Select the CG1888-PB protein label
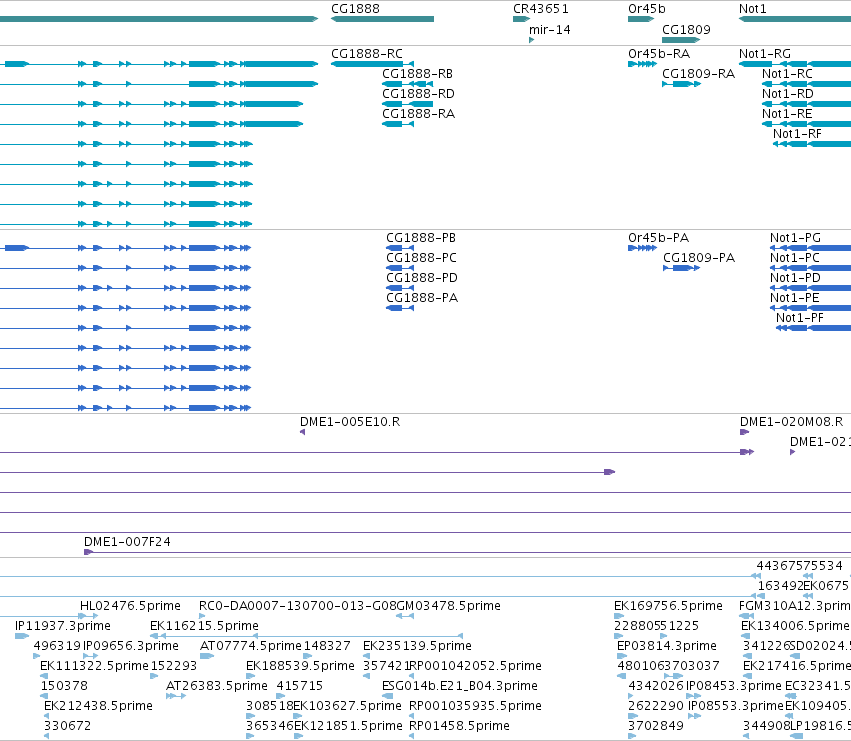 (421, 238)
